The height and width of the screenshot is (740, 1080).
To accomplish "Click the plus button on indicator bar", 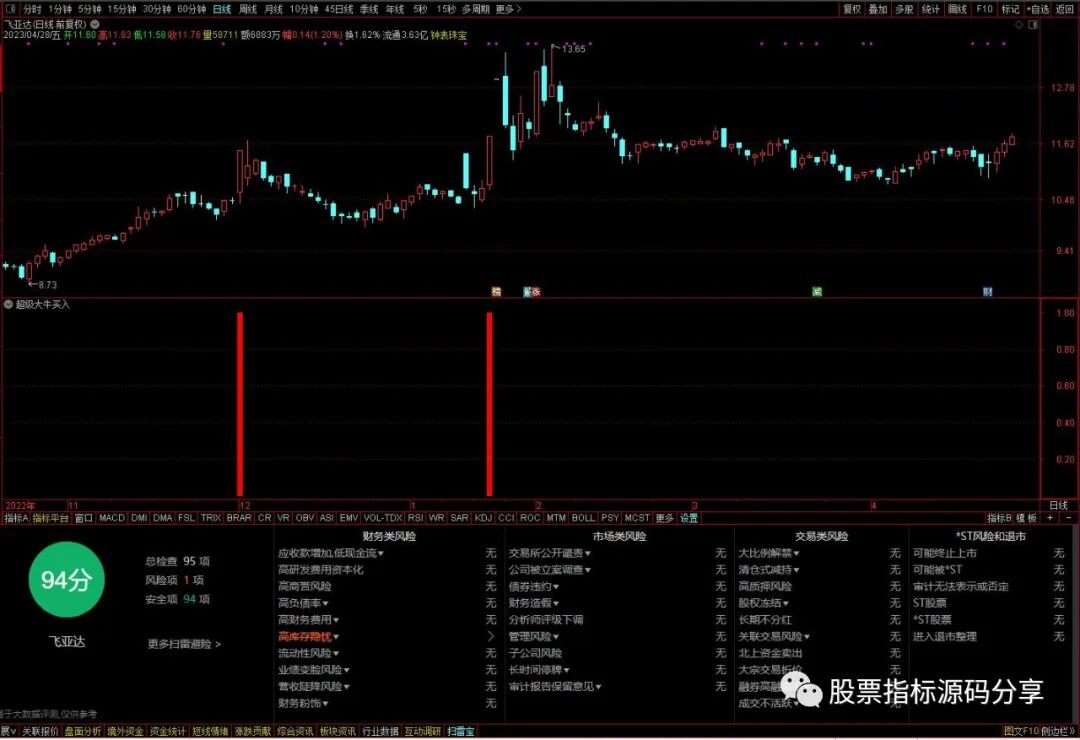I will (x=1050, y=517).
